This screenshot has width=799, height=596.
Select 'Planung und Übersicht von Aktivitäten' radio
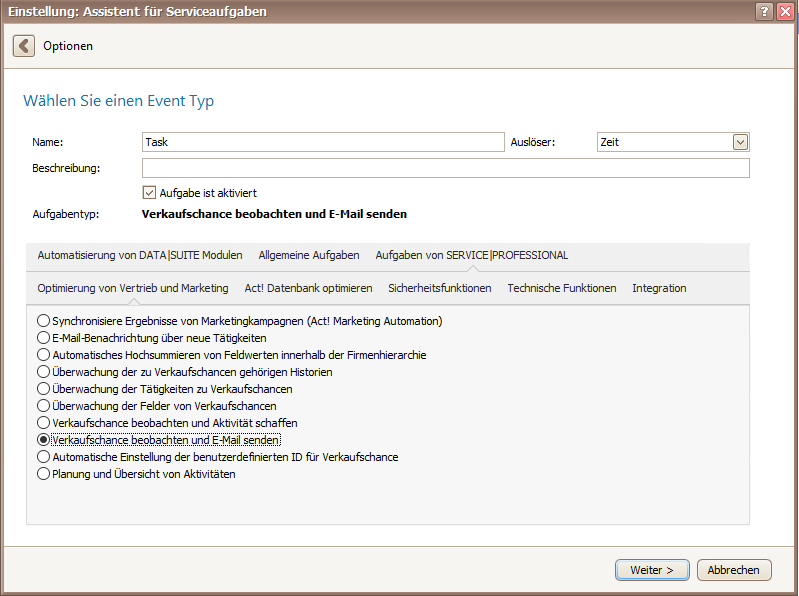click(x=43, y=474)
